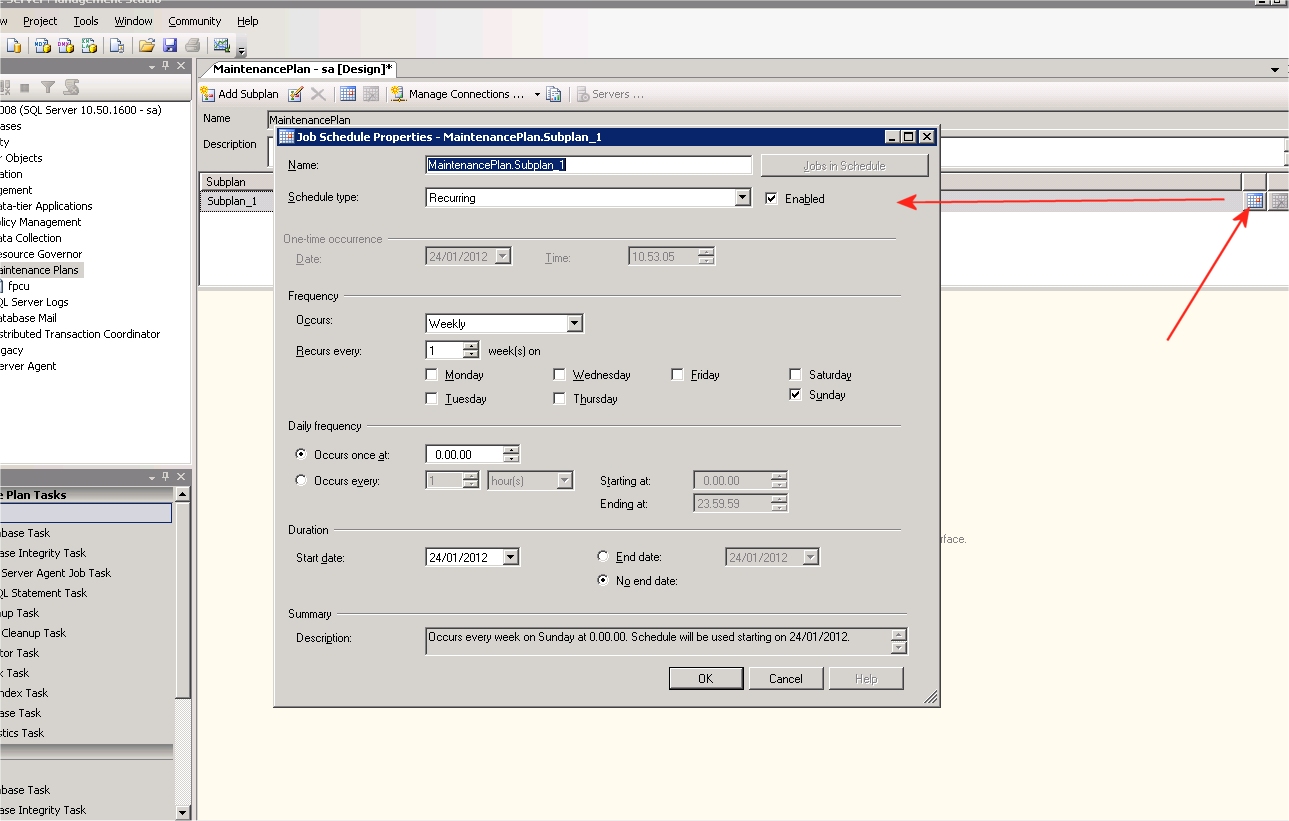Click the Print toolbar icon
Screen dimensions: 1289x821
click(192, 45)
